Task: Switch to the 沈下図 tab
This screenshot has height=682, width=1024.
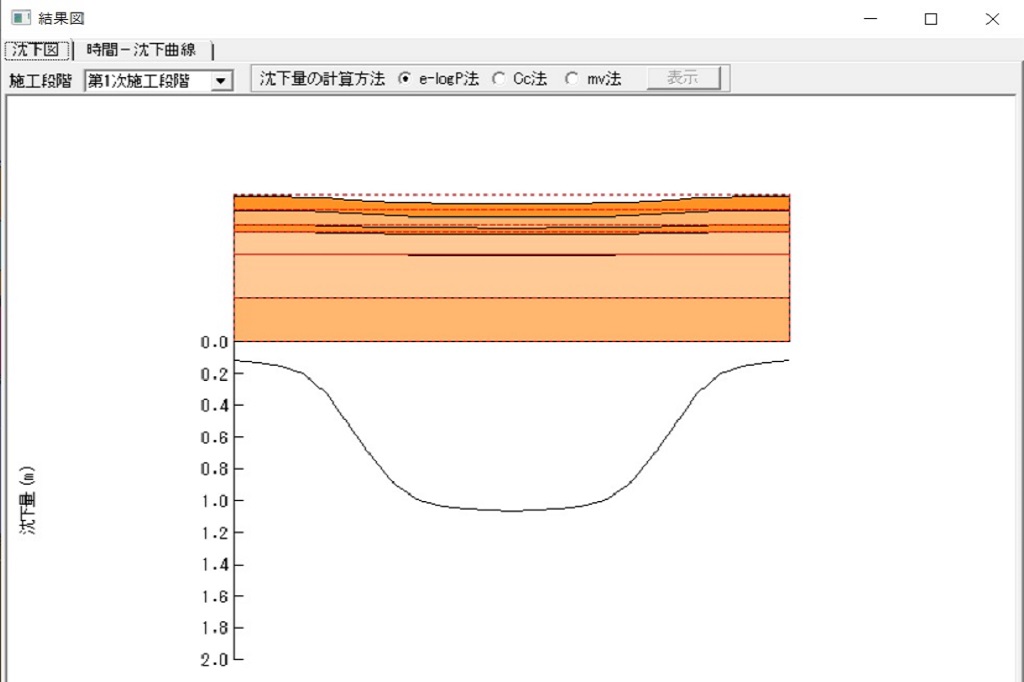Action: click(x=38, y=50)
